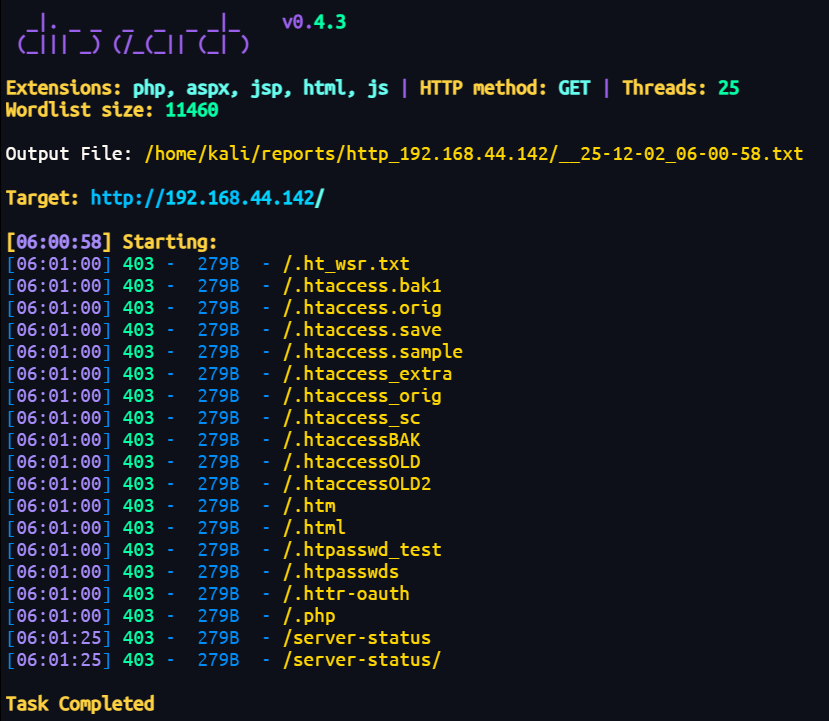This screenshot has height=721, width=829.
Task: Click the /.htaccess_extra entry
Action: pos(367,374)
